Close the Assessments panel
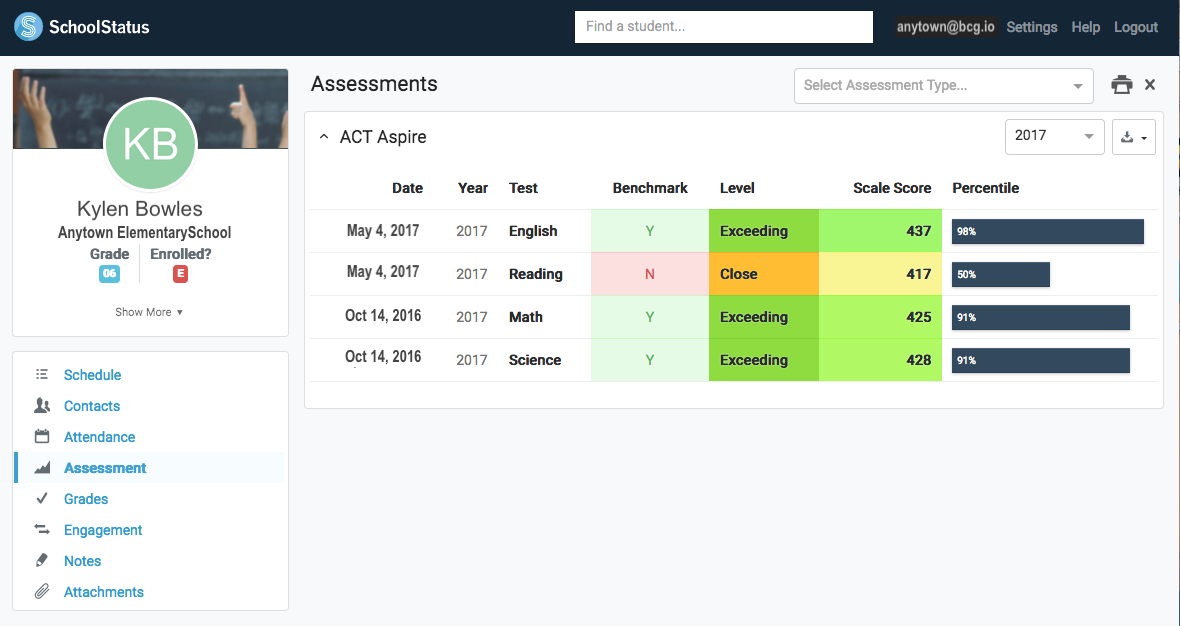This screenshot has width=1180, height=626. [x=1150, y=84]
